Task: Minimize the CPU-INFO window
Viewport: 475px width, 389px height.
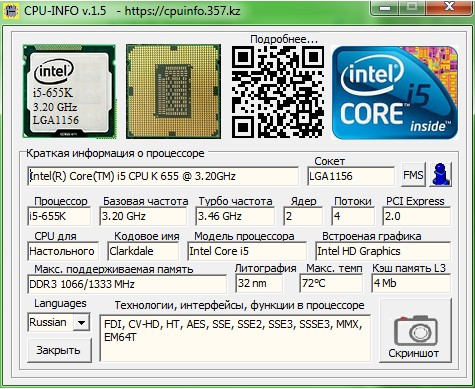Action: click(x=385, y=7)
